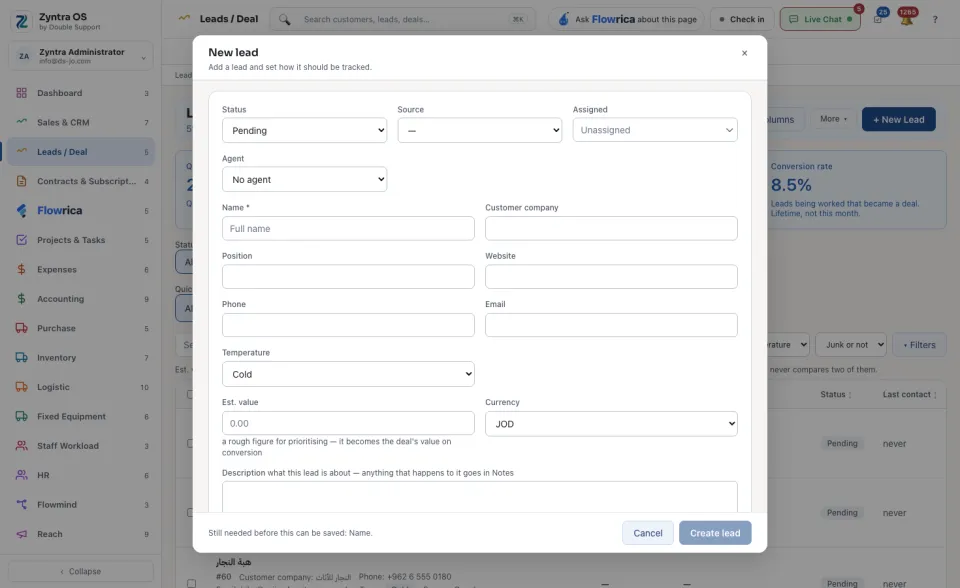The image size is (960, 588).
Task: Open the Currency dropdown showing JOD
Action: [x=611, y=424]
